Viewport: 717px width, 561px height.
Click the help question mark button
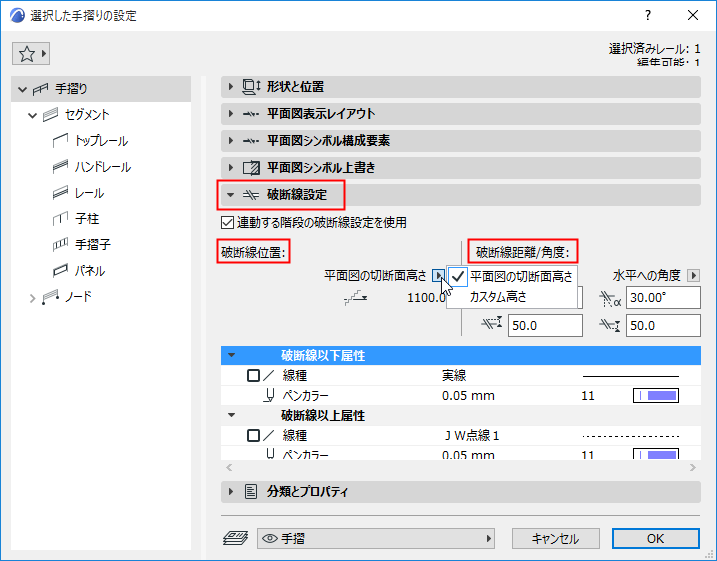[647, 15]
